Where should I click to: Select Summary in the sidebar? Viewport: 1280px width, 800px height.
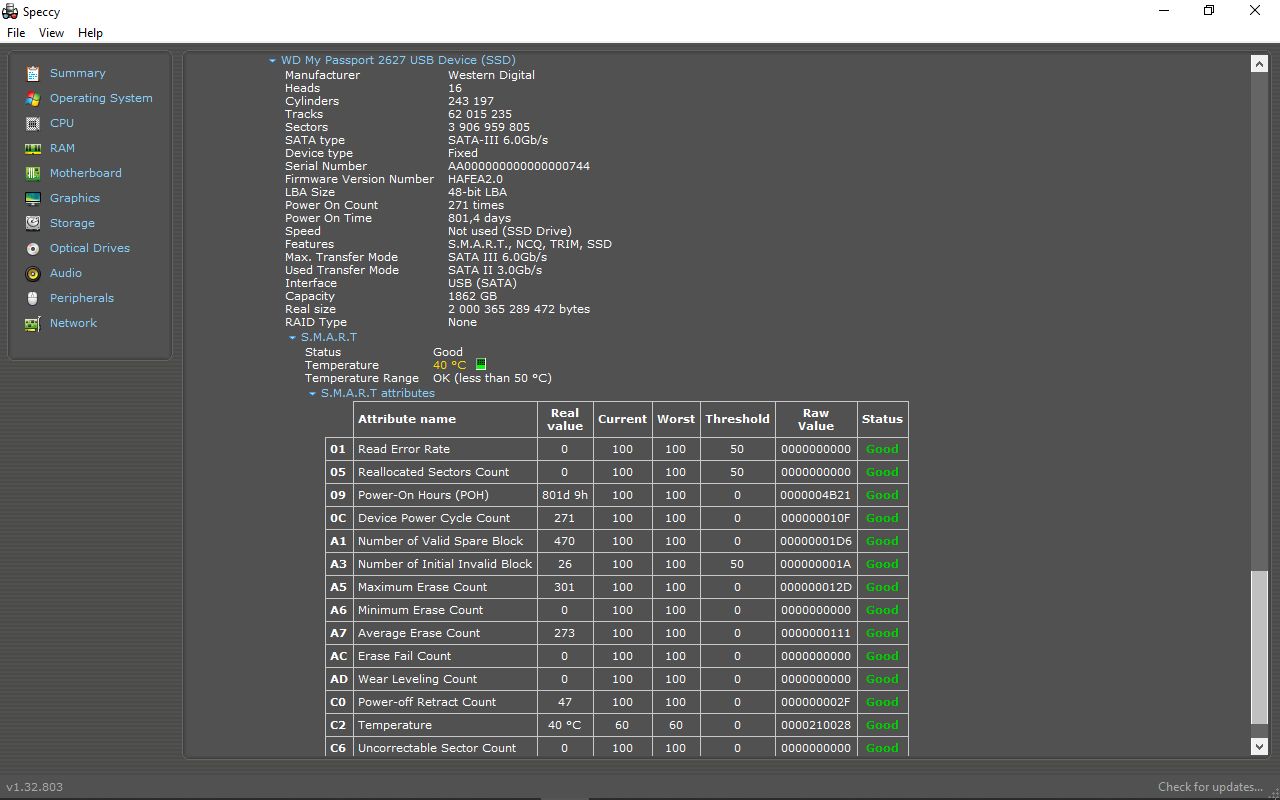(77, 73)
